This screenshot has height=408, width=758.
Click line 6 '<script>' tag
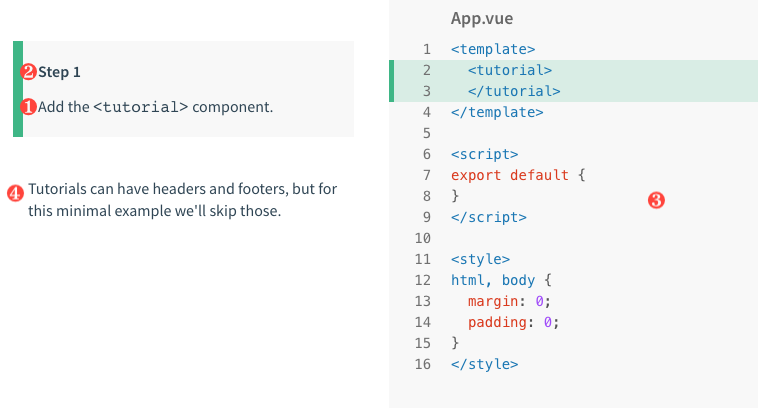[484, 154]
